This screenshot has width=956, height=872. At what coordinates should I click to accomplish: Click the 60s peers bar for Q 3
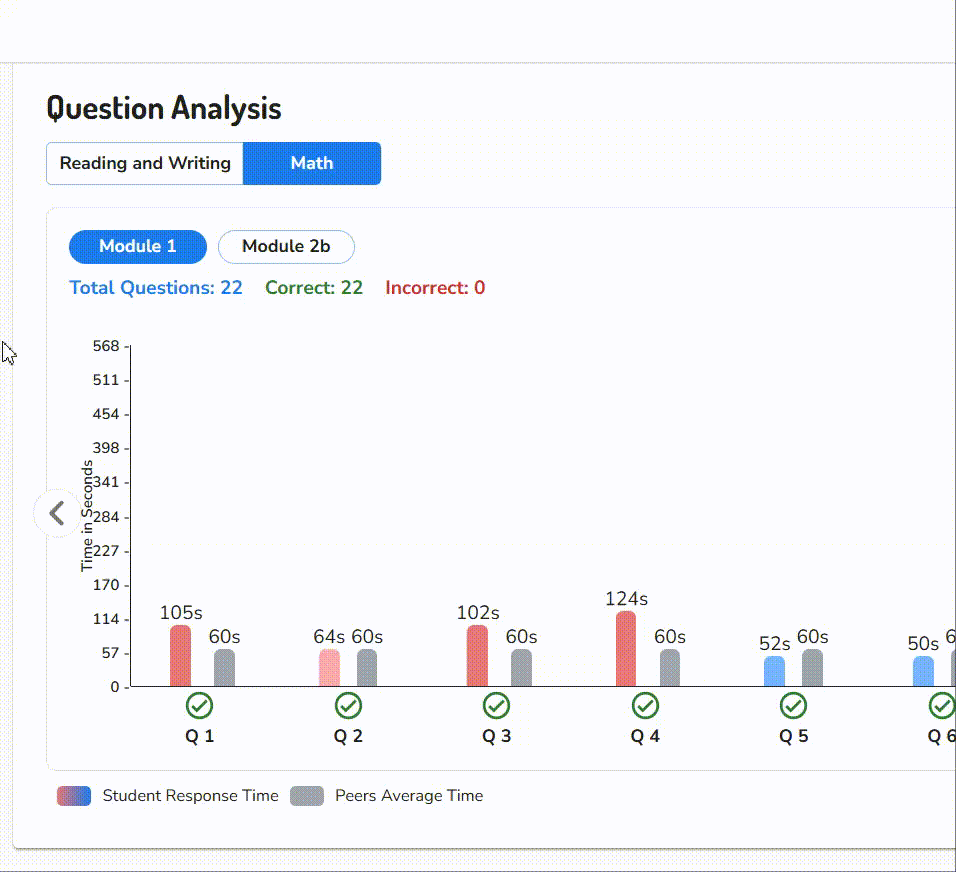(523, 665)
